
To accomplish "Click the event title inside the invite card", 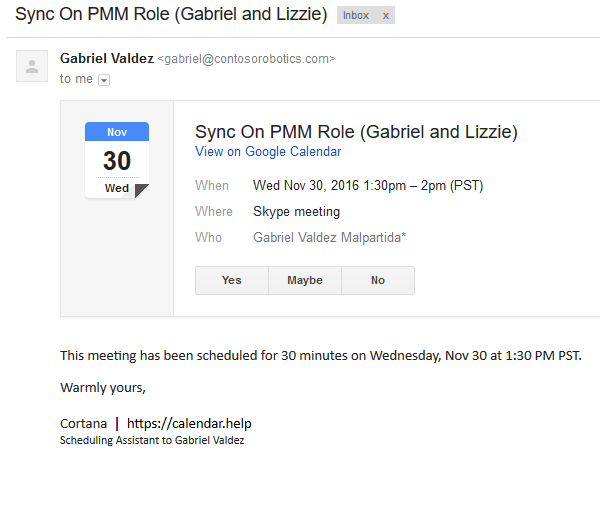I will 356,132.
